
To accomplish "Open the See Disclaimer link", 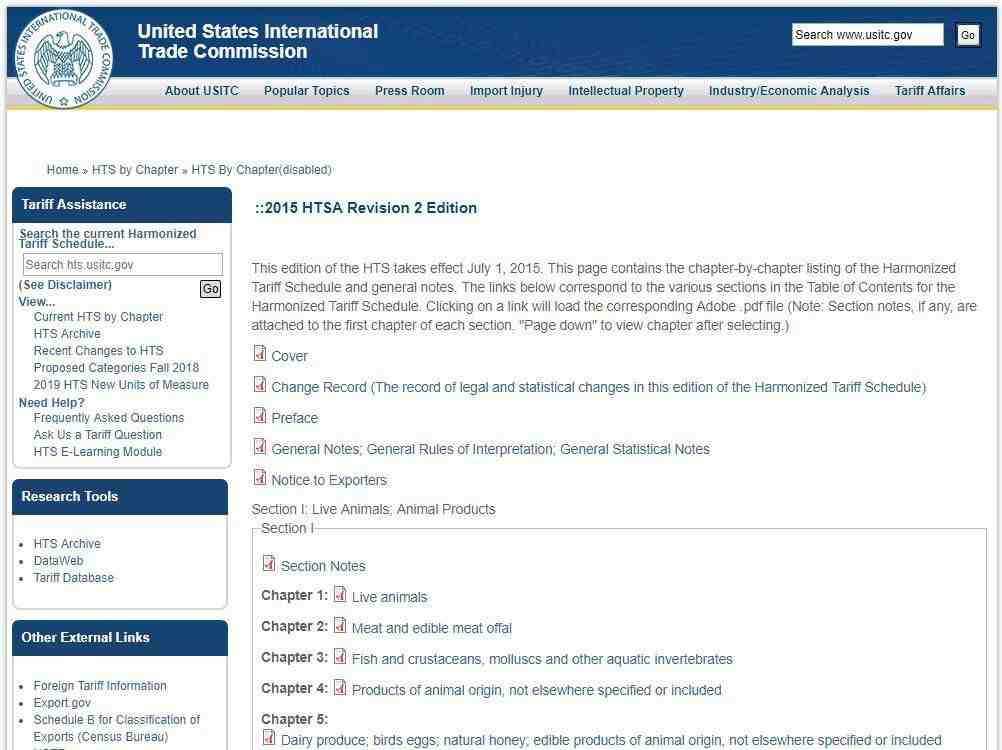I will (x=65, y=285).
